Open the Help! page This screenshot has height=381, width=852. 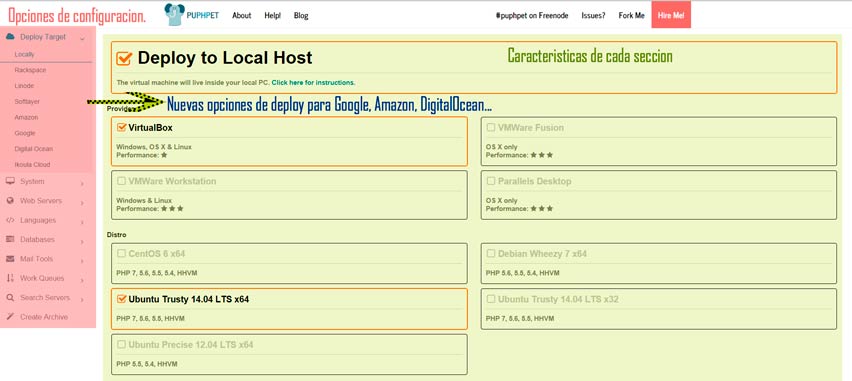pyautogui.click(x=272, y=15)
